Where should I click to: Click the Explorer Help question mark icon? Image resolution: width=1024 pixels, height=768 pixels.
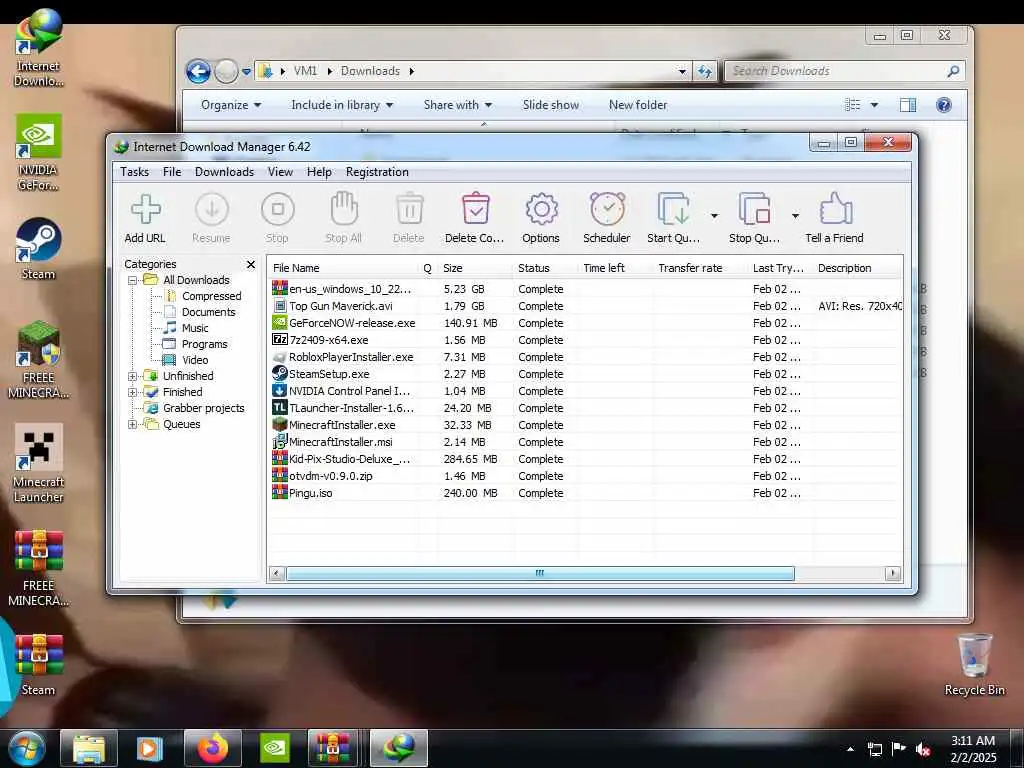pos(944,104)
